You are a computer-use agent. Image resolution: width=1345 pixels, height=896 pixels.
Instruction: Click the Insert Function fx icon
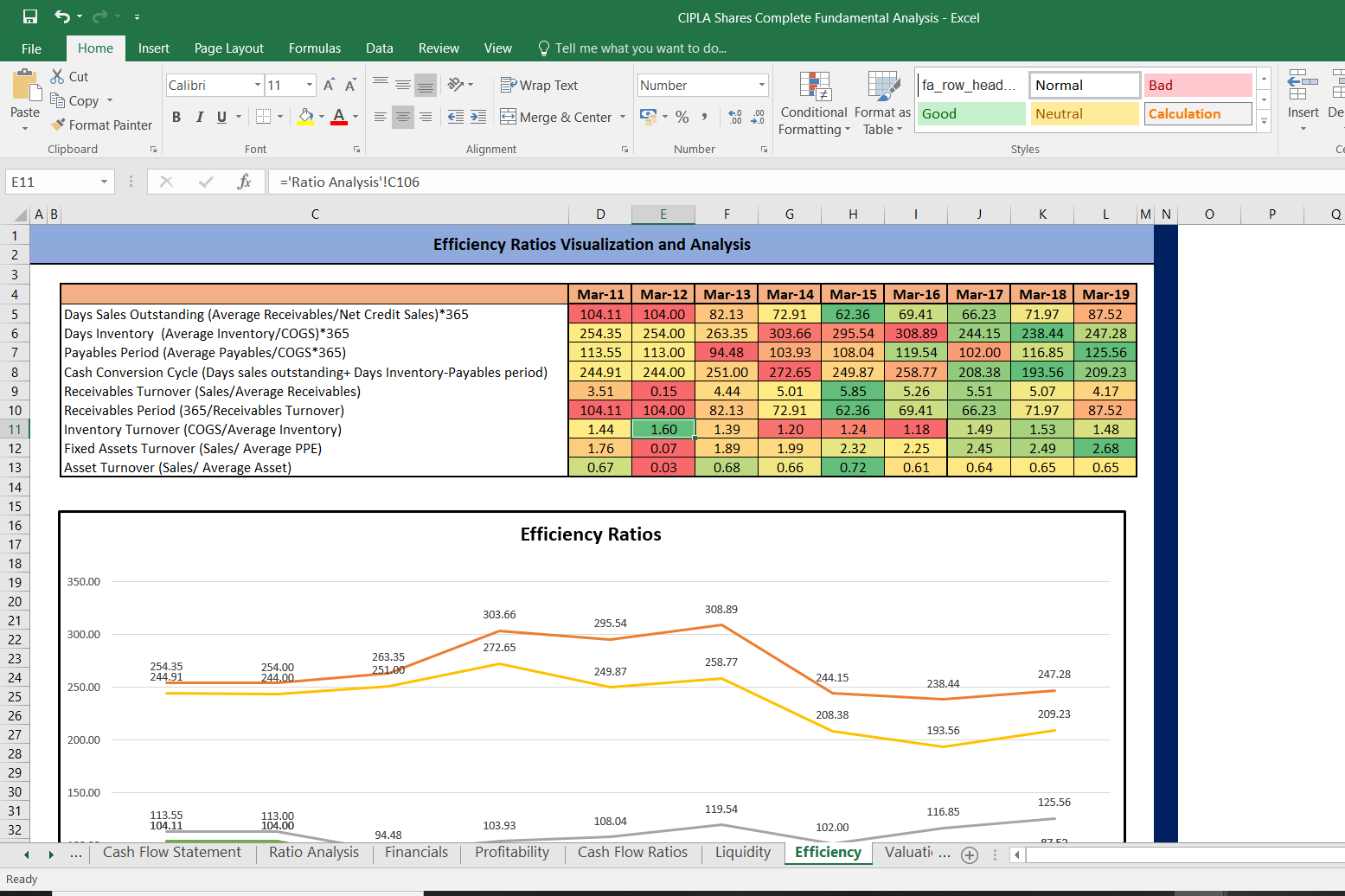click(x=244, y=182)
